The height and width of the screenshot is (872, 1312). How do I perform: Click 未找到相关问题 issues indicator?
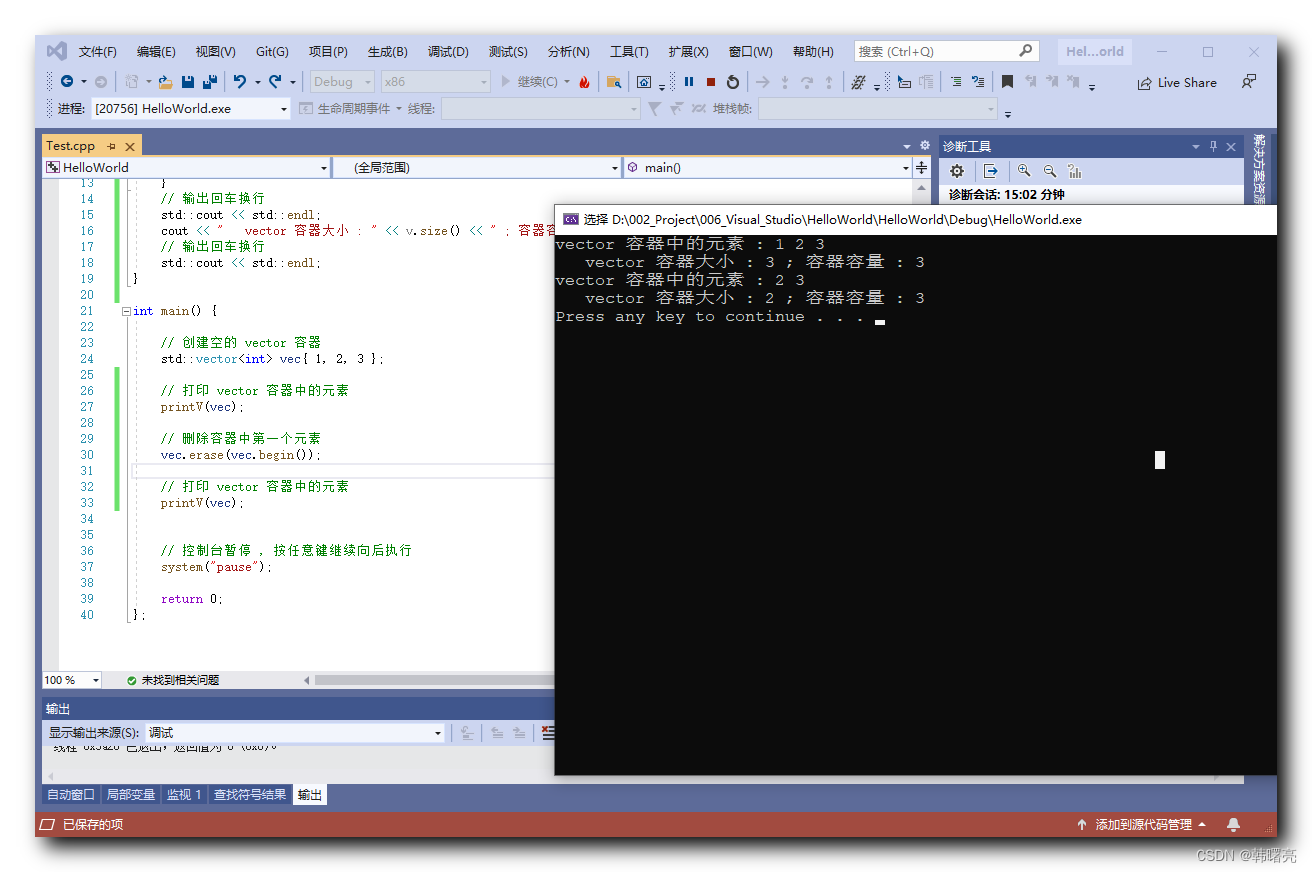(173, 680)
